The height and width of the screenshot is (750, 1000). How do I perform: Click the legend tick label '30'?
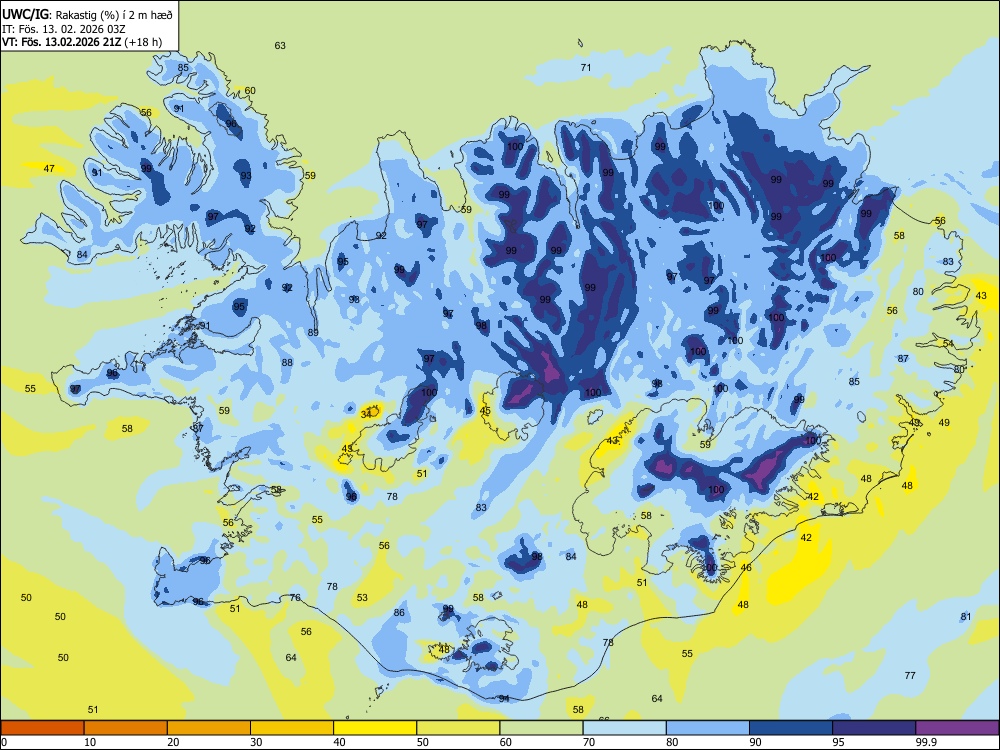pos(256,742)
